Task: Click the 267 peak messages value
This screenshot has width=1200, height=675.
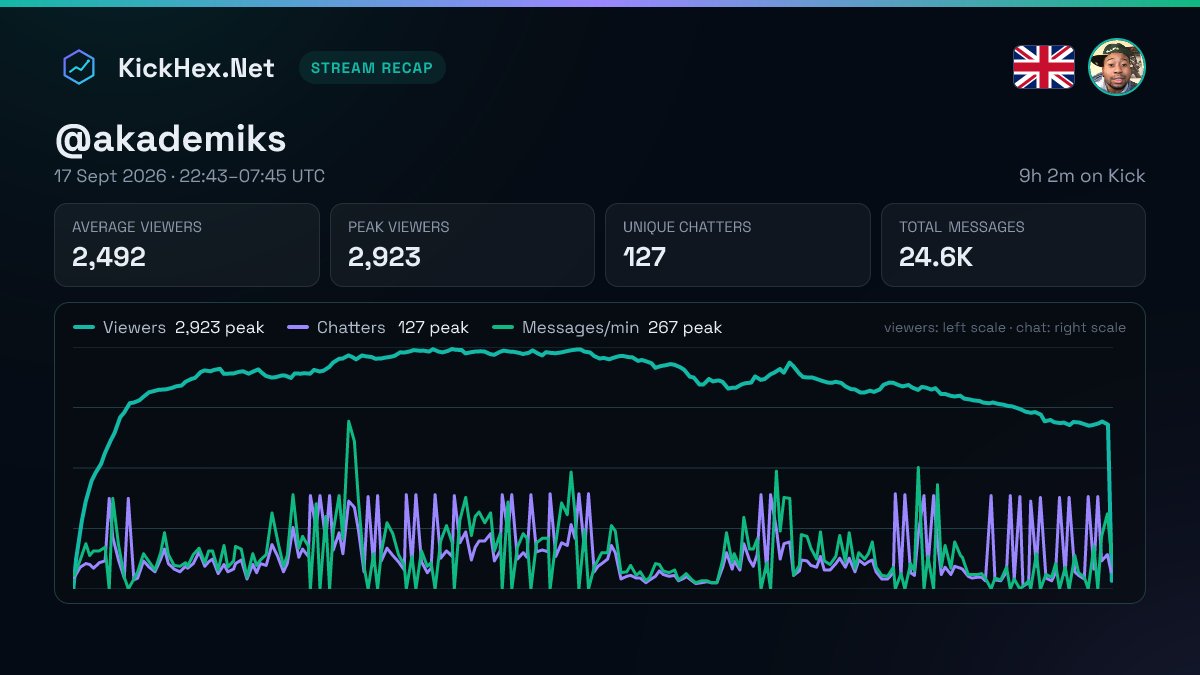Action: tap(685, 327)
